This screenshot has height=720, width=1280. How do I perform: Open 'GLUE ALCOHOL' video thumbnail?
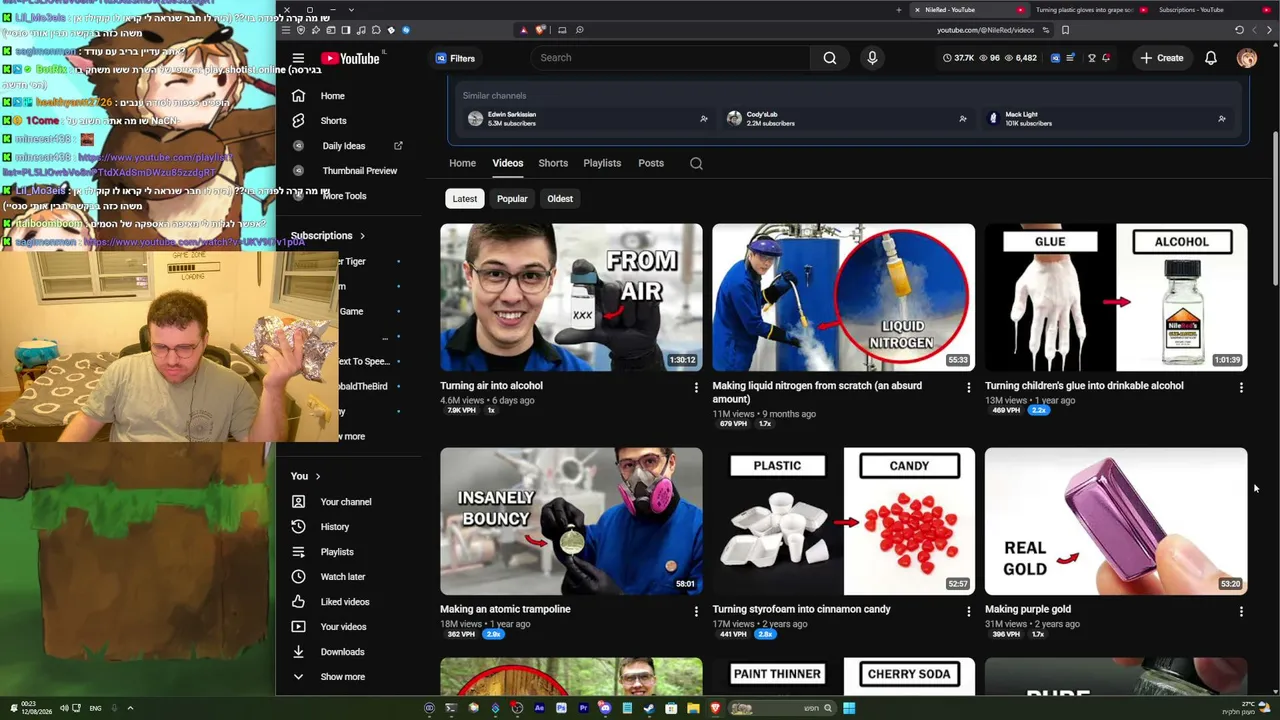tap(1116, 297)
